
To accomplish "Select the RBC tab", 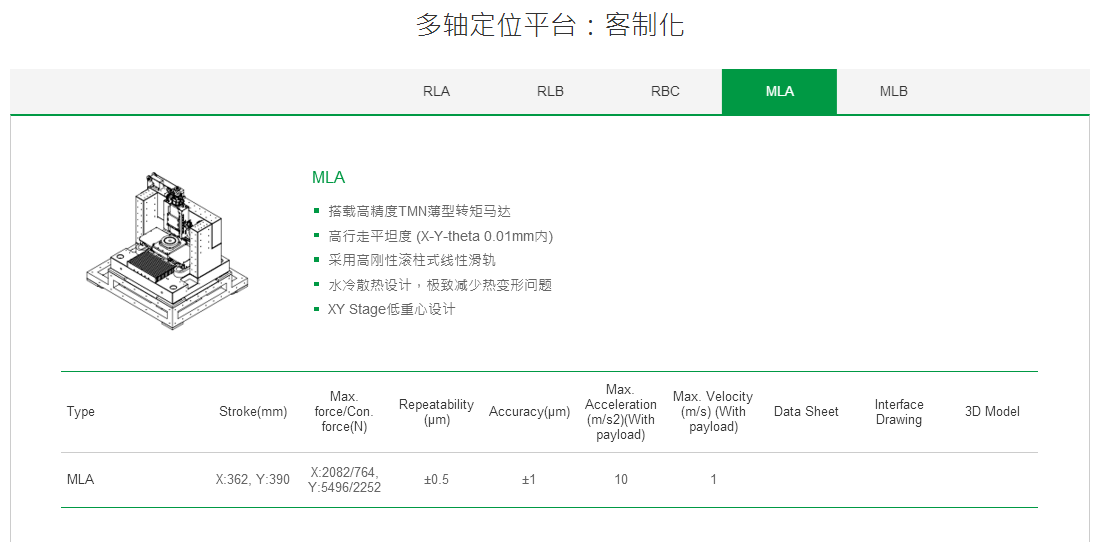I will pos(665,91).
